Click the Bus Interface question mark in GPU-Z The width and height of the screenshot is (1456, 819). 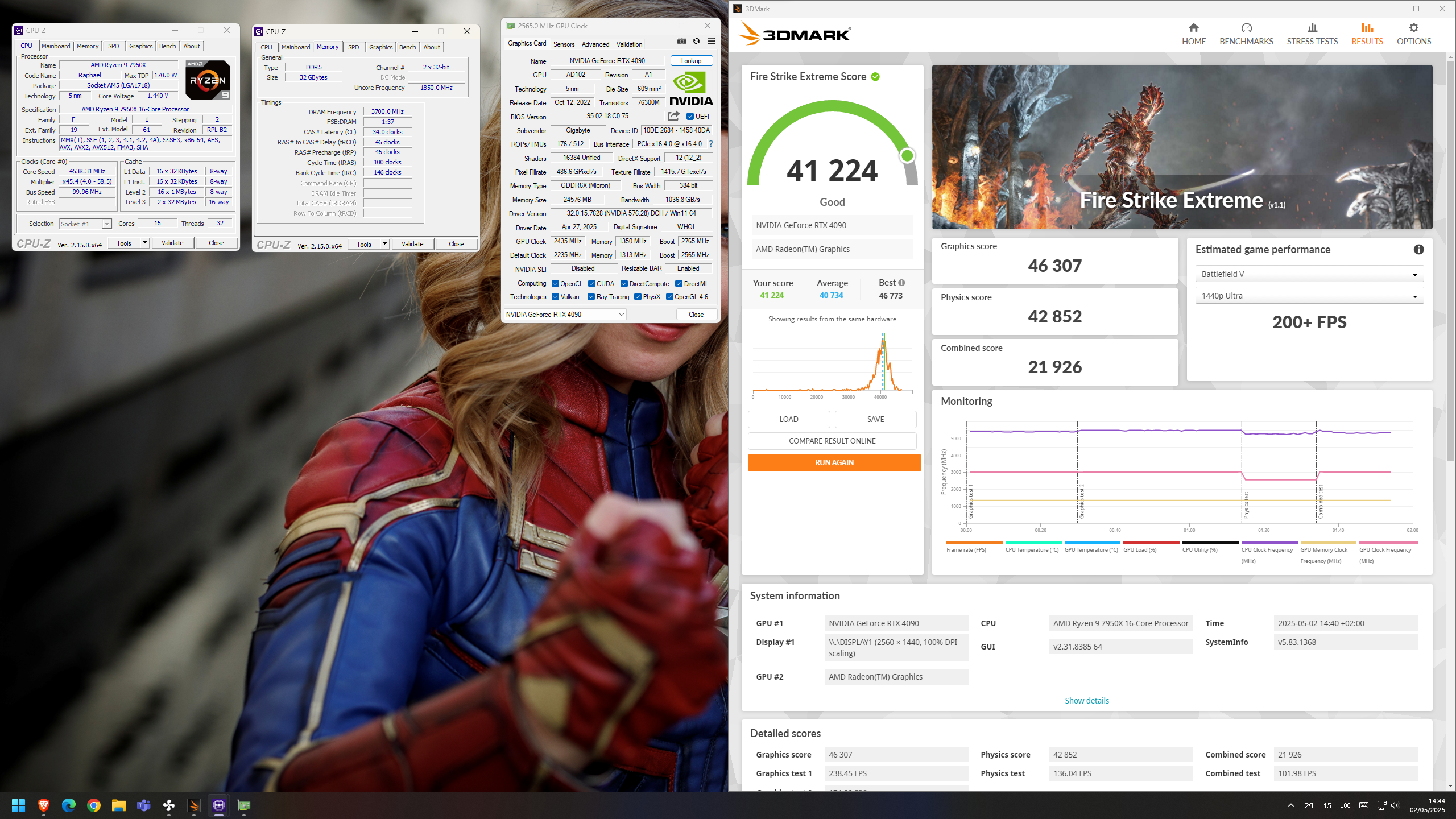710,144
